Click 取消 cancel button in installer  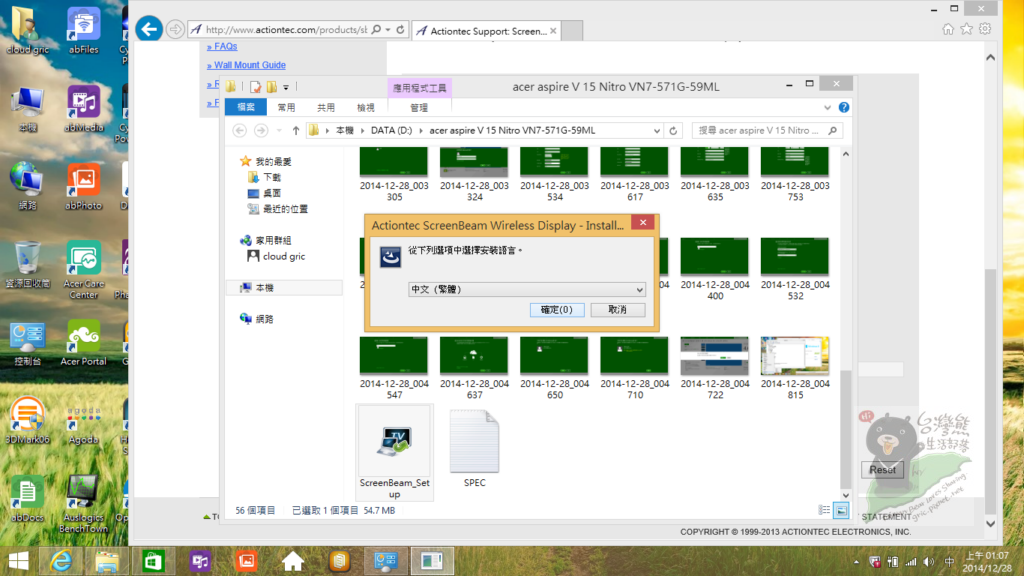tap(618, 310)
